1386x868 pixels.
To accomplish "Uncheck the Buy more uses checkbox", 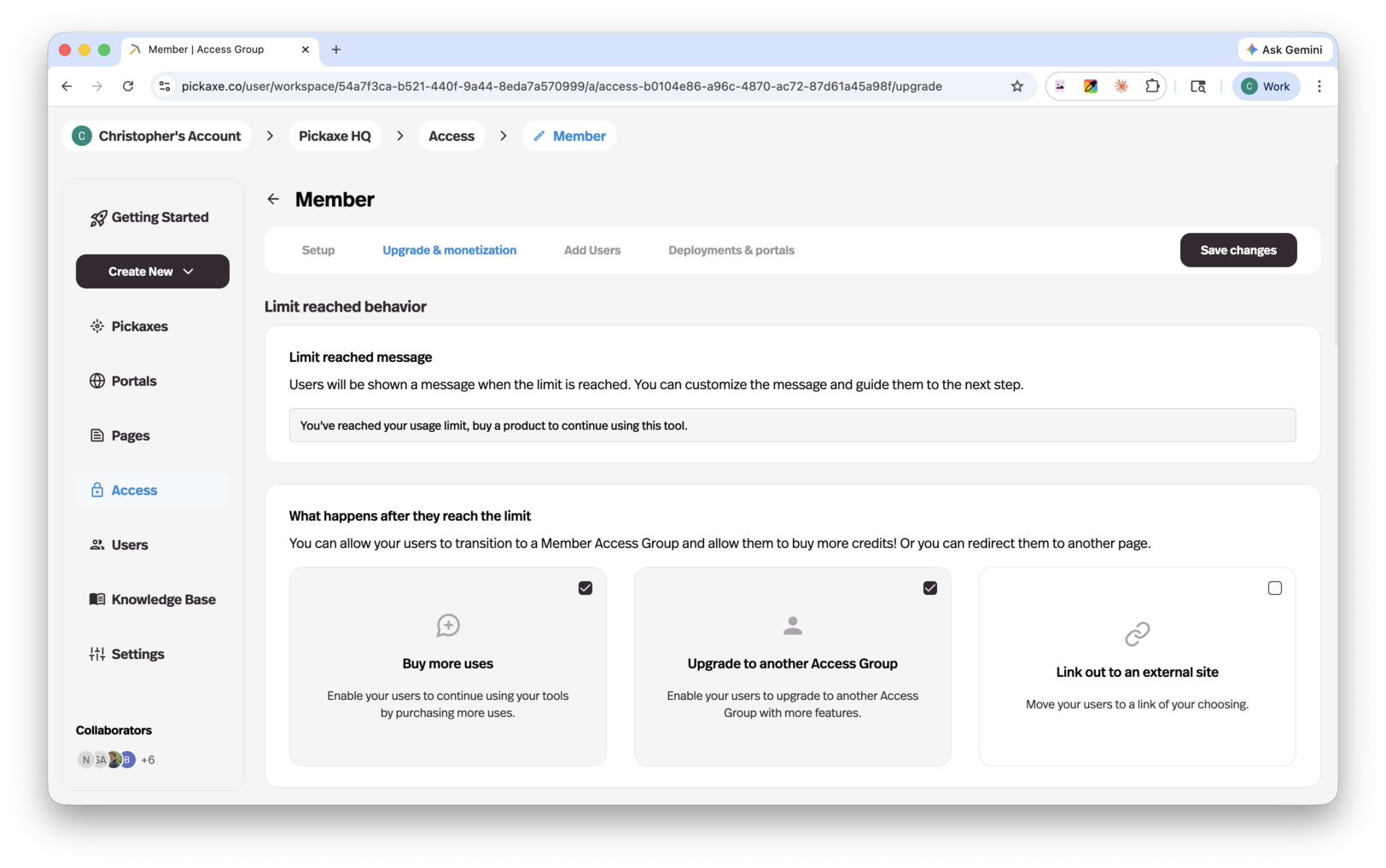I will (585, 588).
